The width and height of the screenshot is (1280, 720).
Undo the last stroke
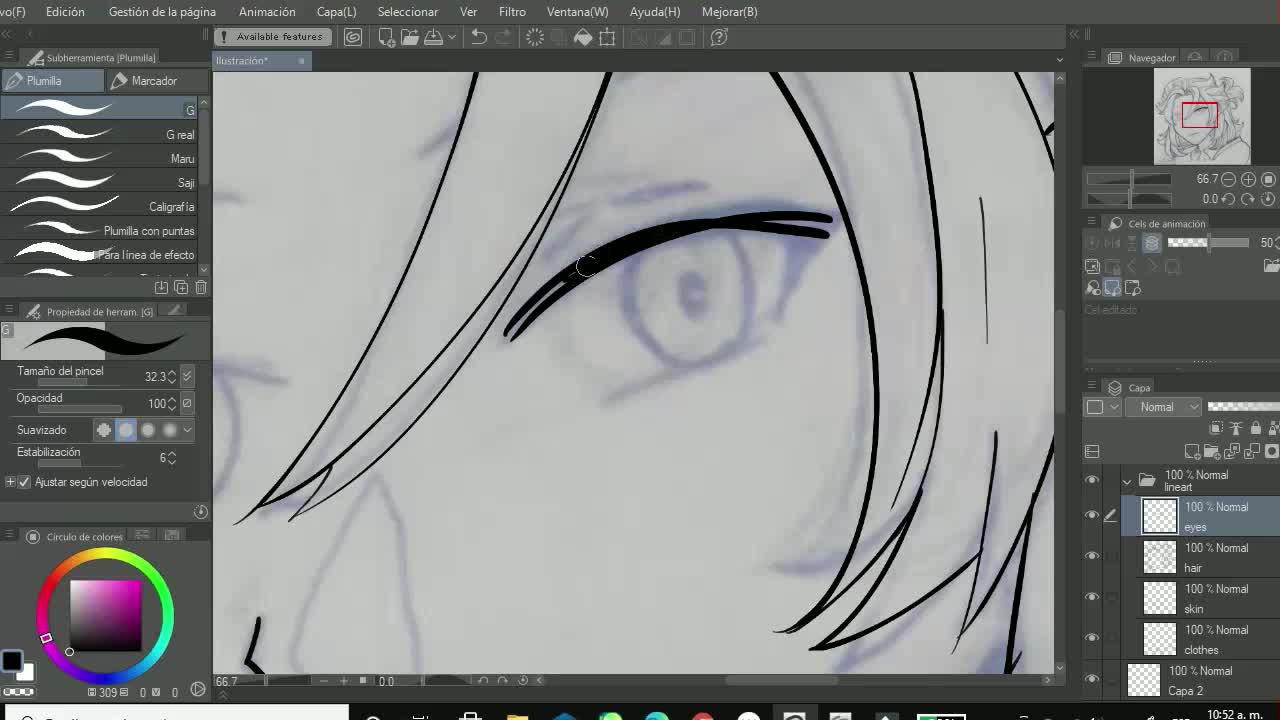click(479, 37)
